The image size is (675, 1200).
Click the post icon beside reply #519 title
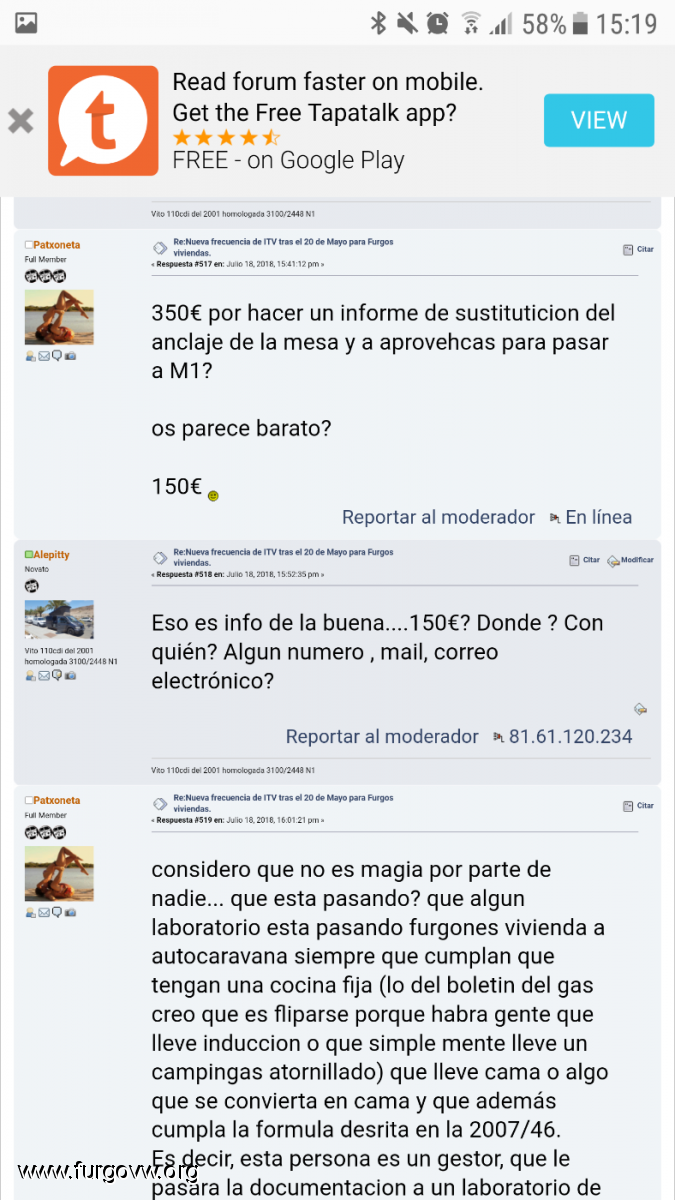160,804
